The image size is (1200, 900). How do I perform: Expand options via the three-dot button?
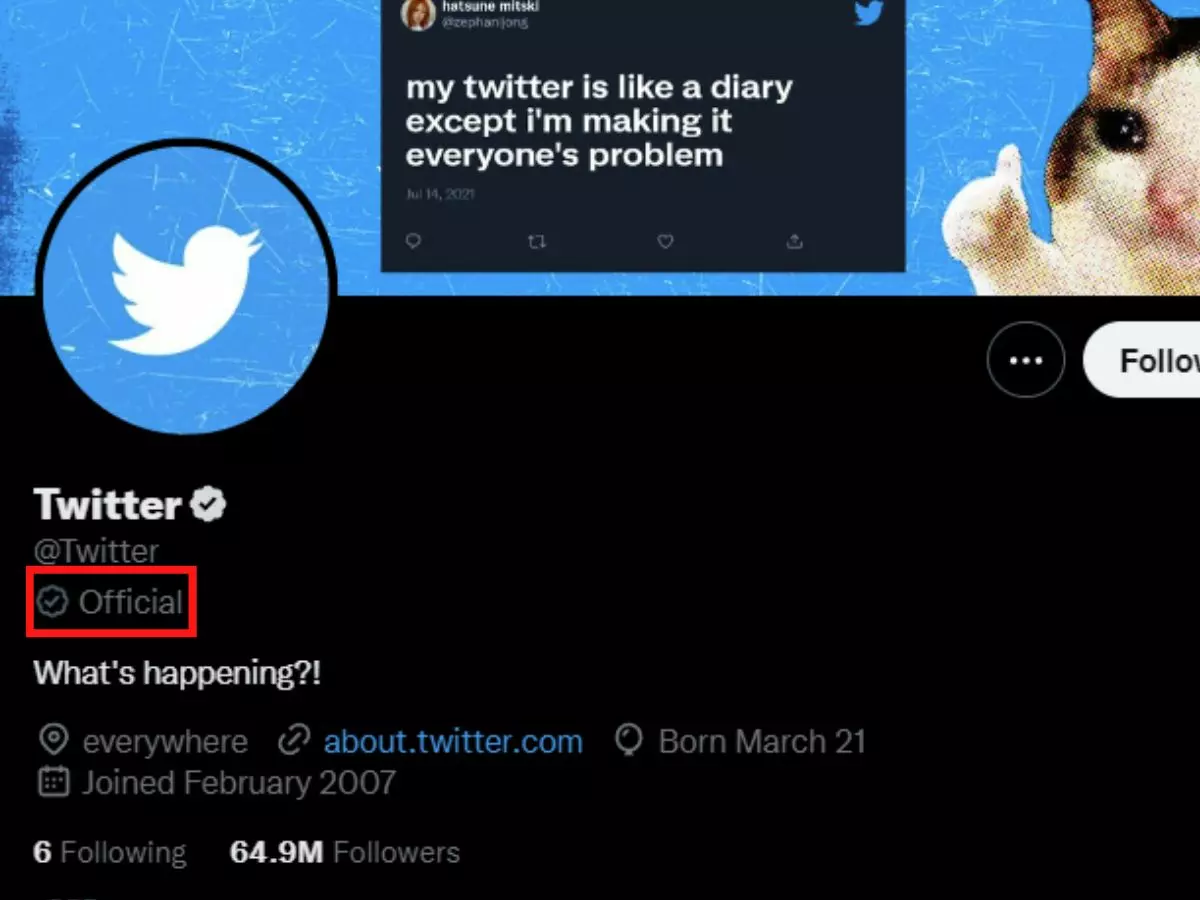(x=1026, y=360)
